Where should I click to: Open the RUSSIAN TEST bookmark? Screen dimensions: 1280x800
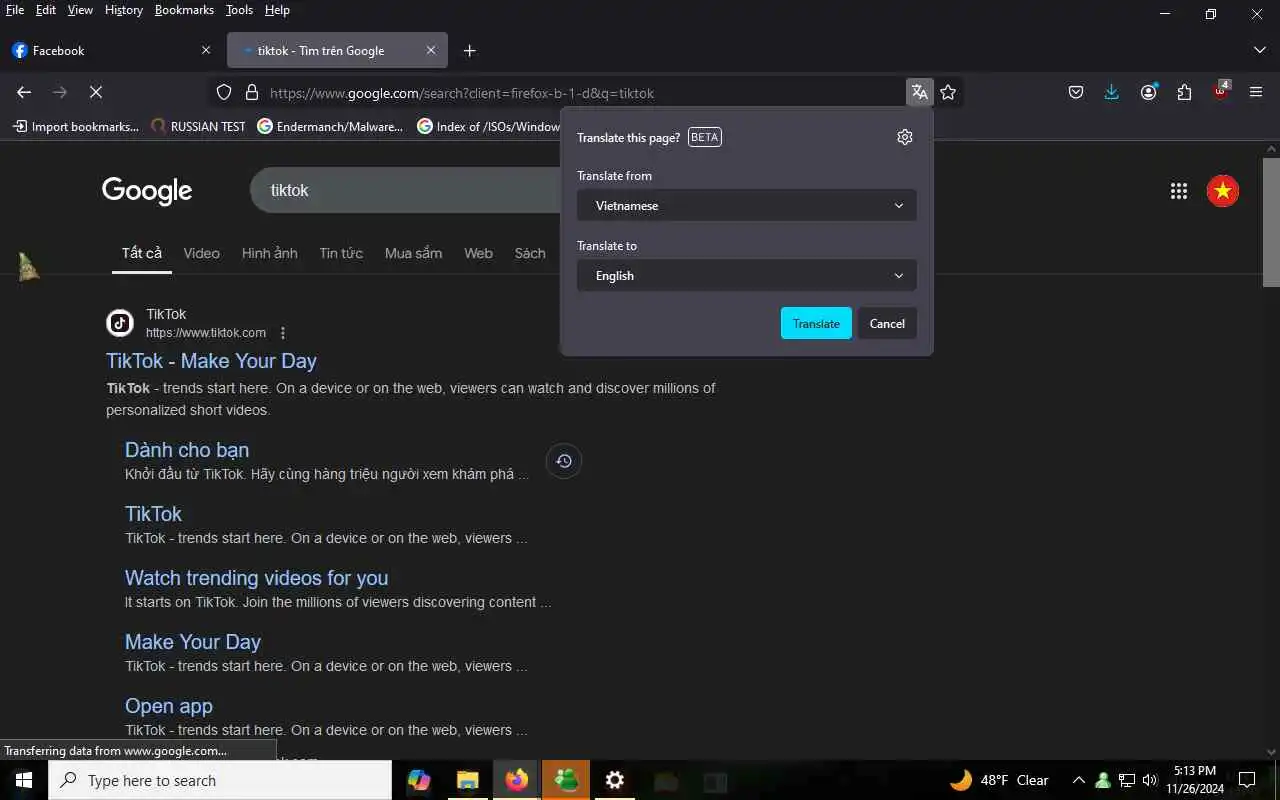198,127
